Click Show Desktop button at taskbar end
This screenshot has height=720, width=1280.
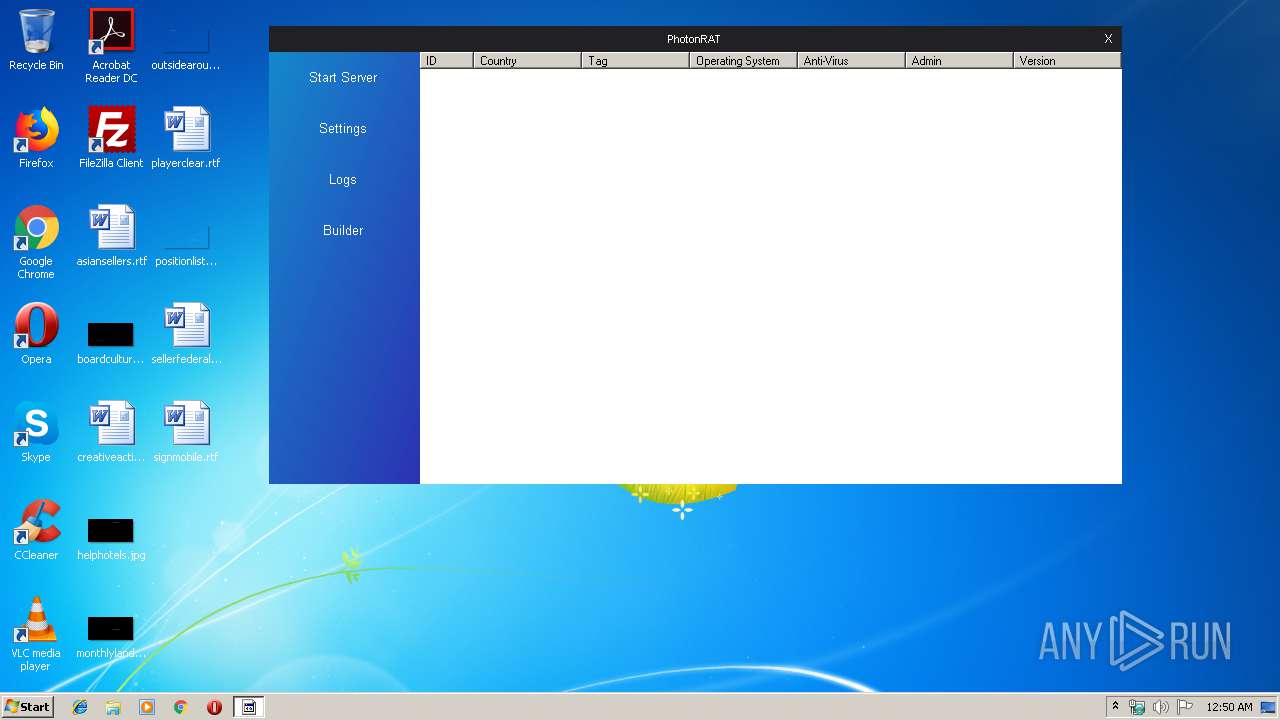(1269, 707)
